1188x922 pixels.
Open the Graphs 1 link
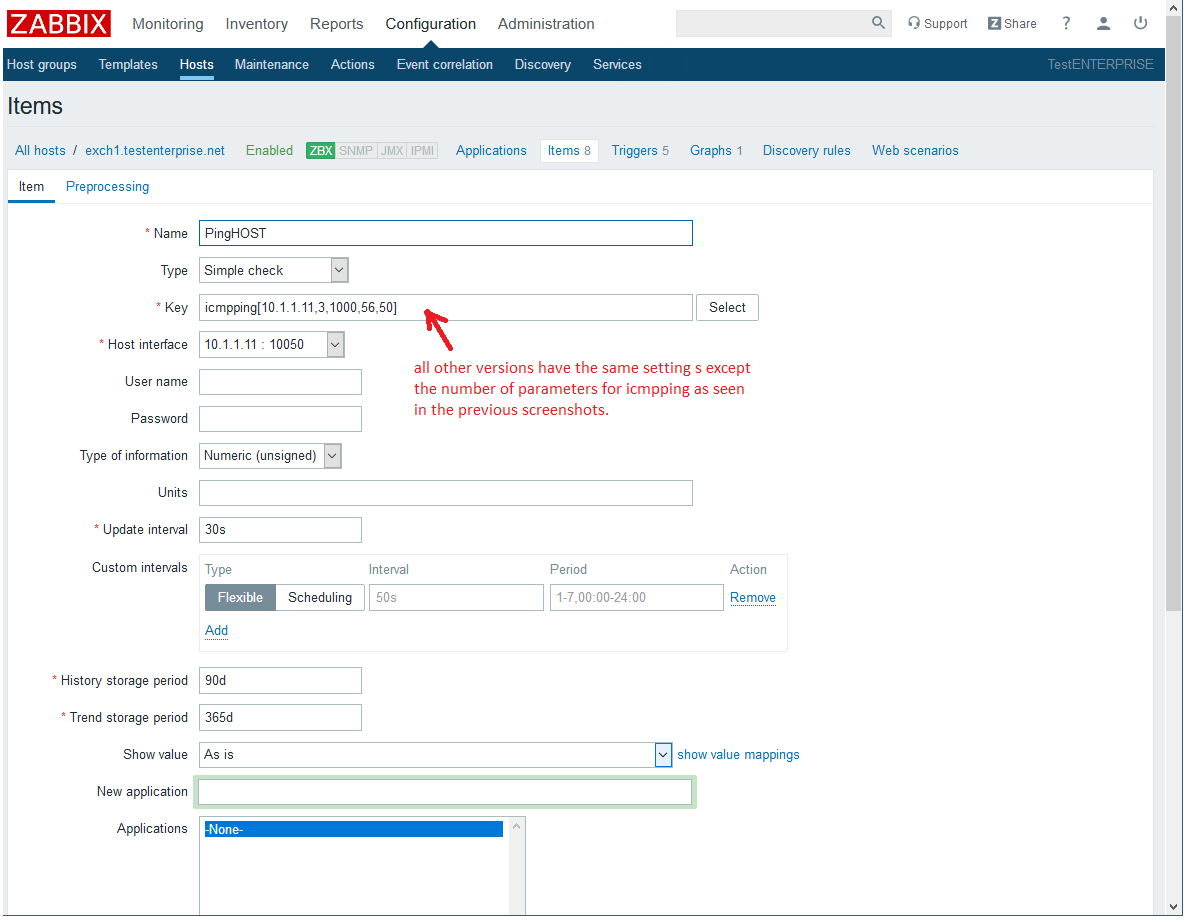click(716, 151)
